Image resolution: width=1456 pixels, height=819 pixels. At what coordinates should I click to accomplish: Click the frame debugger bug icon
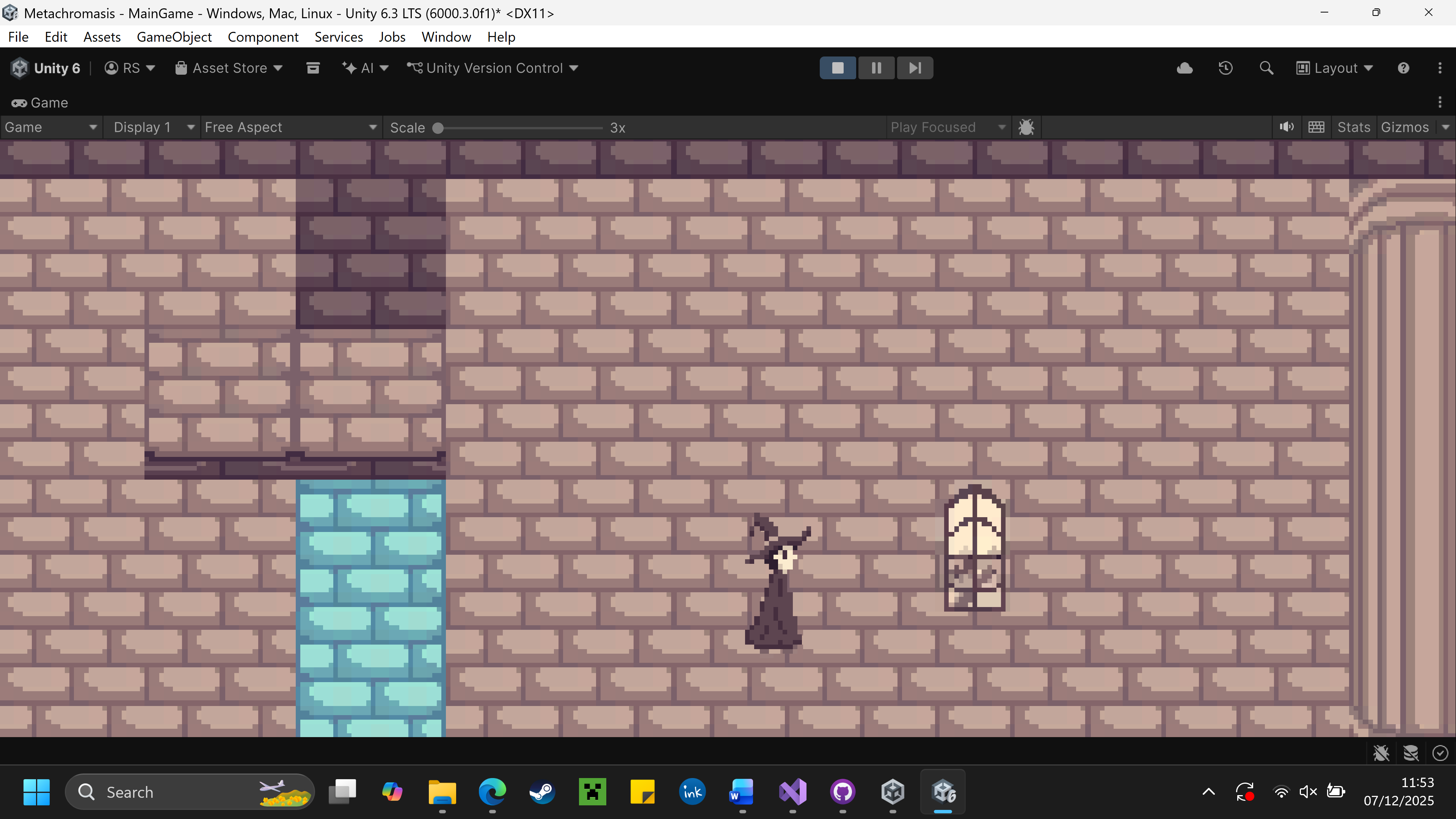coord(1026,127)
